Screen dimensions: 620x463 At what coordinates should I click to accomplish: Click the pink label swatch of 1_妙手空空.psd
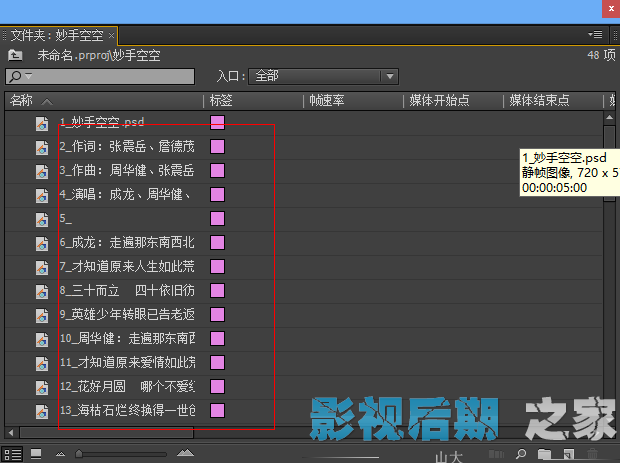point(217,123)
